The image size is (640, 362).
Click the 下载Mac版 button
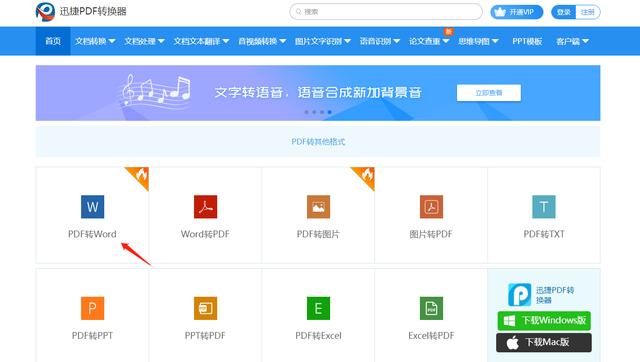pyautogui.click(x=544, y=342)
